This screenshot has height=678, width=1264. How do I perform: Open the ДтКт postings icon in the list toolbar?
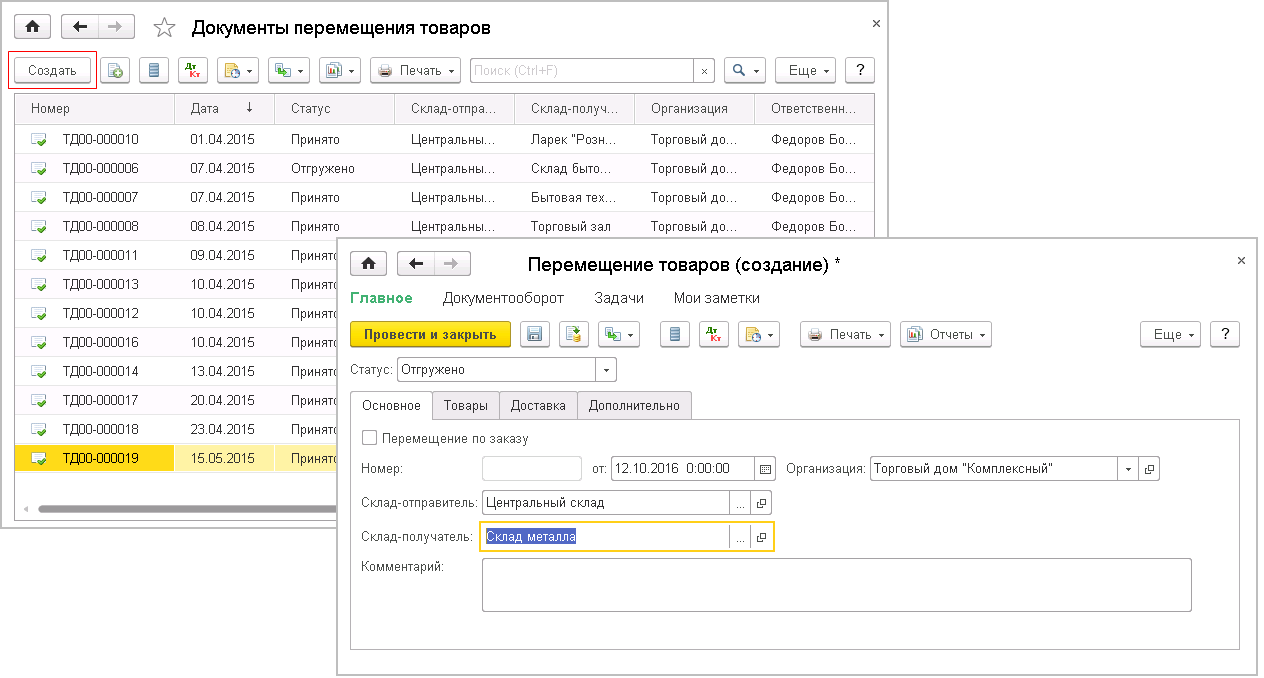coord(192,71)
